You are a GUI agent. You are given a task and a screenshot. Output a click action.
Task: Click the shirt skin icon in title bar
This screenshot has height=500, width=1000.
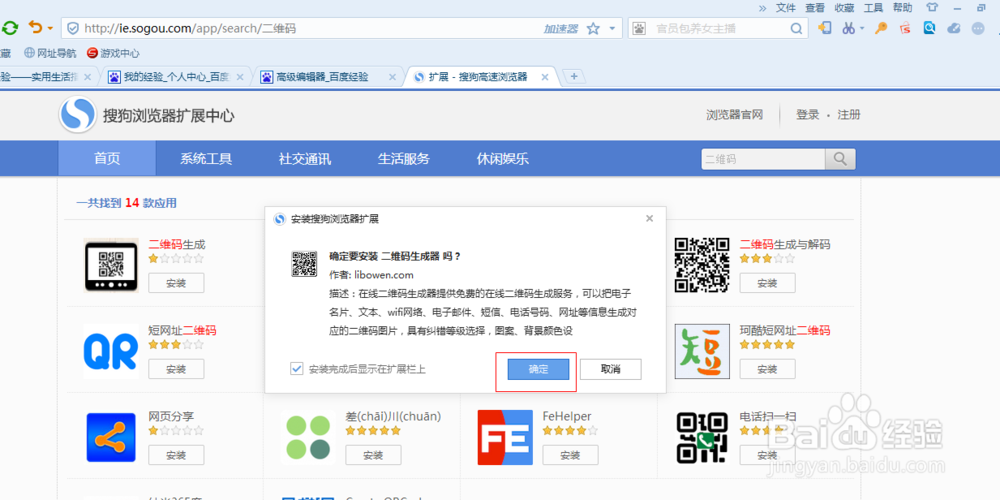(x=932, y=8)
